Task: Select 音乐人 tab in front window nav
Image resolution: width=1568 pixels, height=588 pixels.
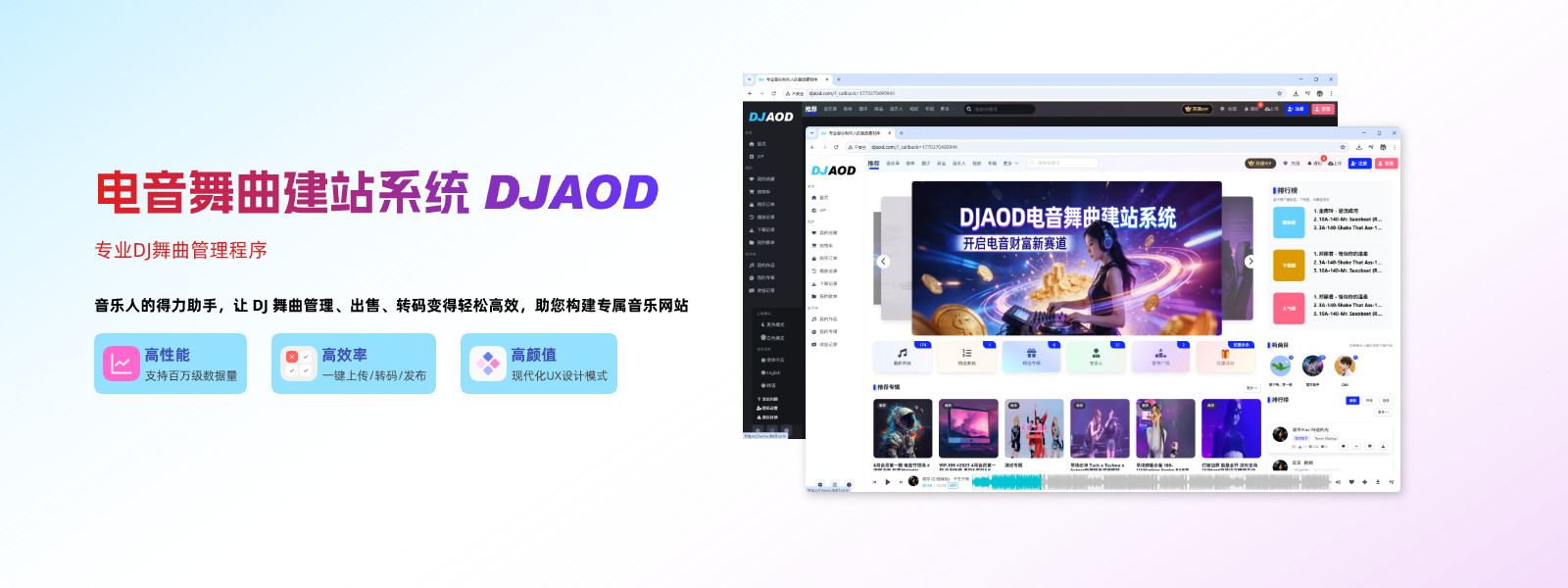Action: (958, 163)
